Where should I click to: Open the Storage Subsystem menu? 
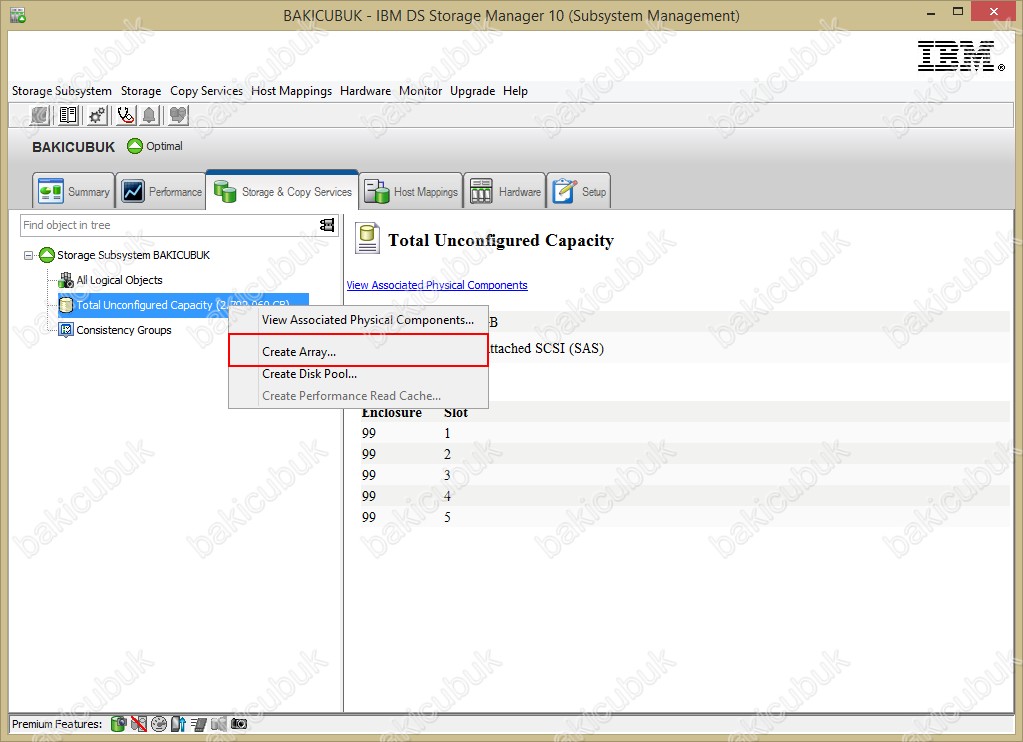coord(62,91)
